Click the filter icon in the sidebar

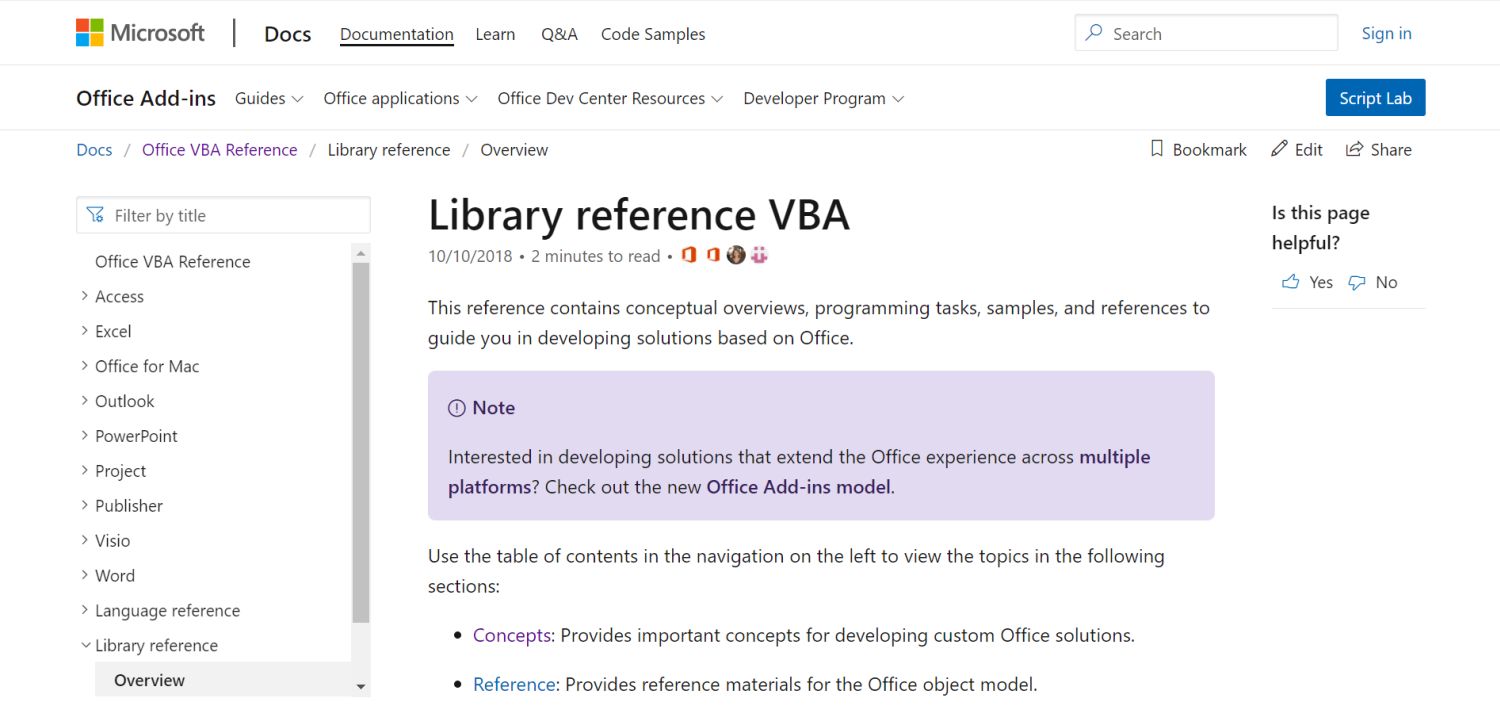pos(96,214)
